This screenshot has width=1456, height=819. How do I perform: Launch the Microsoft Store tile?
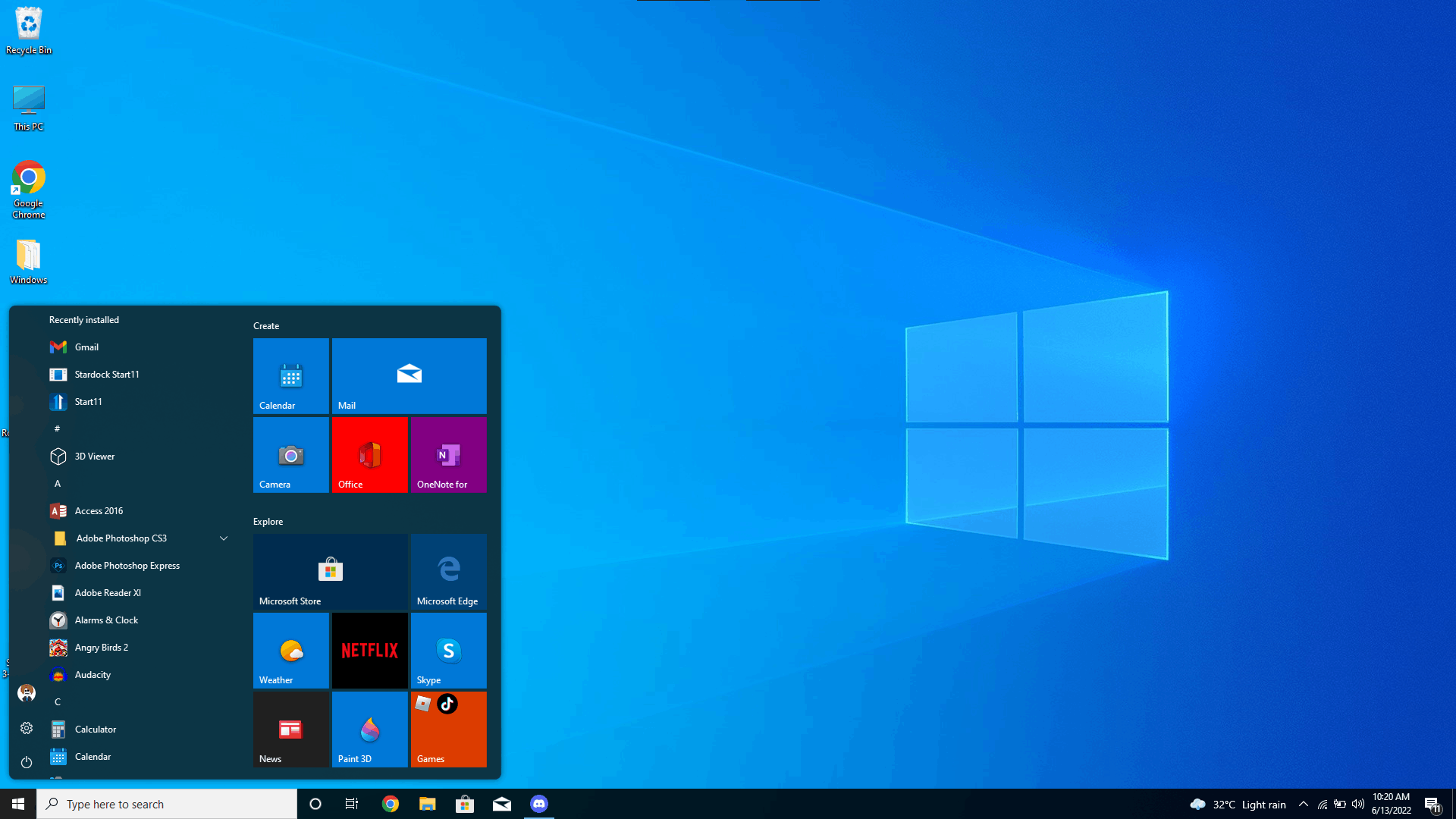click(x=330, y=572)
